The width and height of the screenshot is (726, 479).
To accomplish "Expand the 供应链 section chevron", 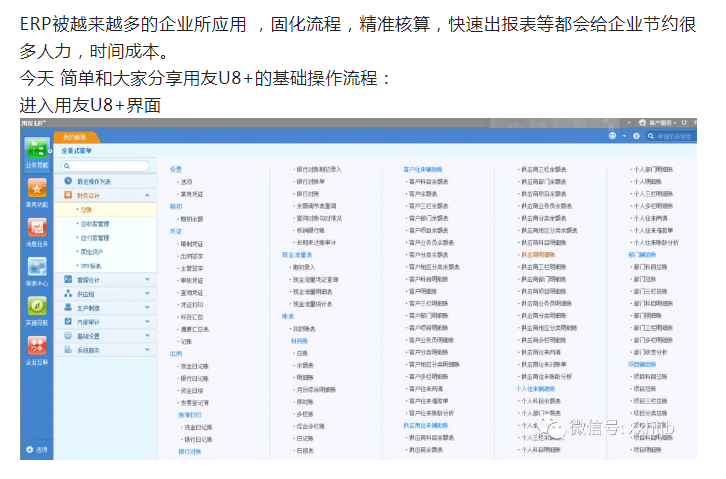I will click(x=147, y=293).
